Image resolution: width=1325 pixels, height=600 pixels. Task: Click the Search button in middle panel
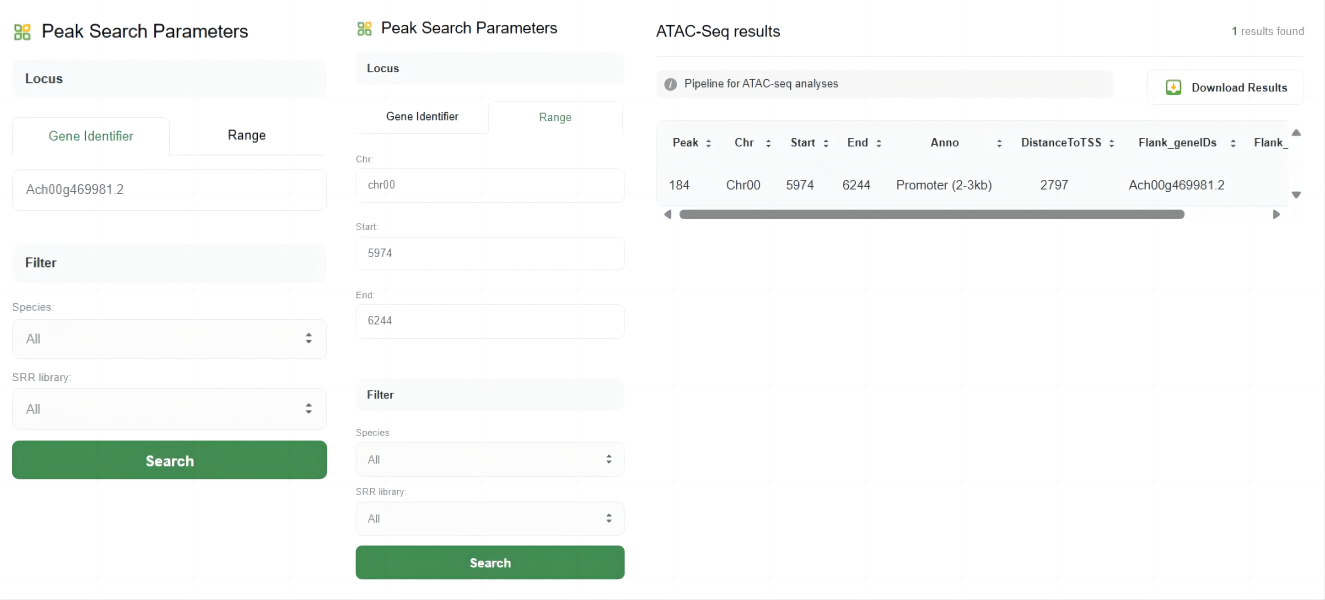[x=490, y=562]
